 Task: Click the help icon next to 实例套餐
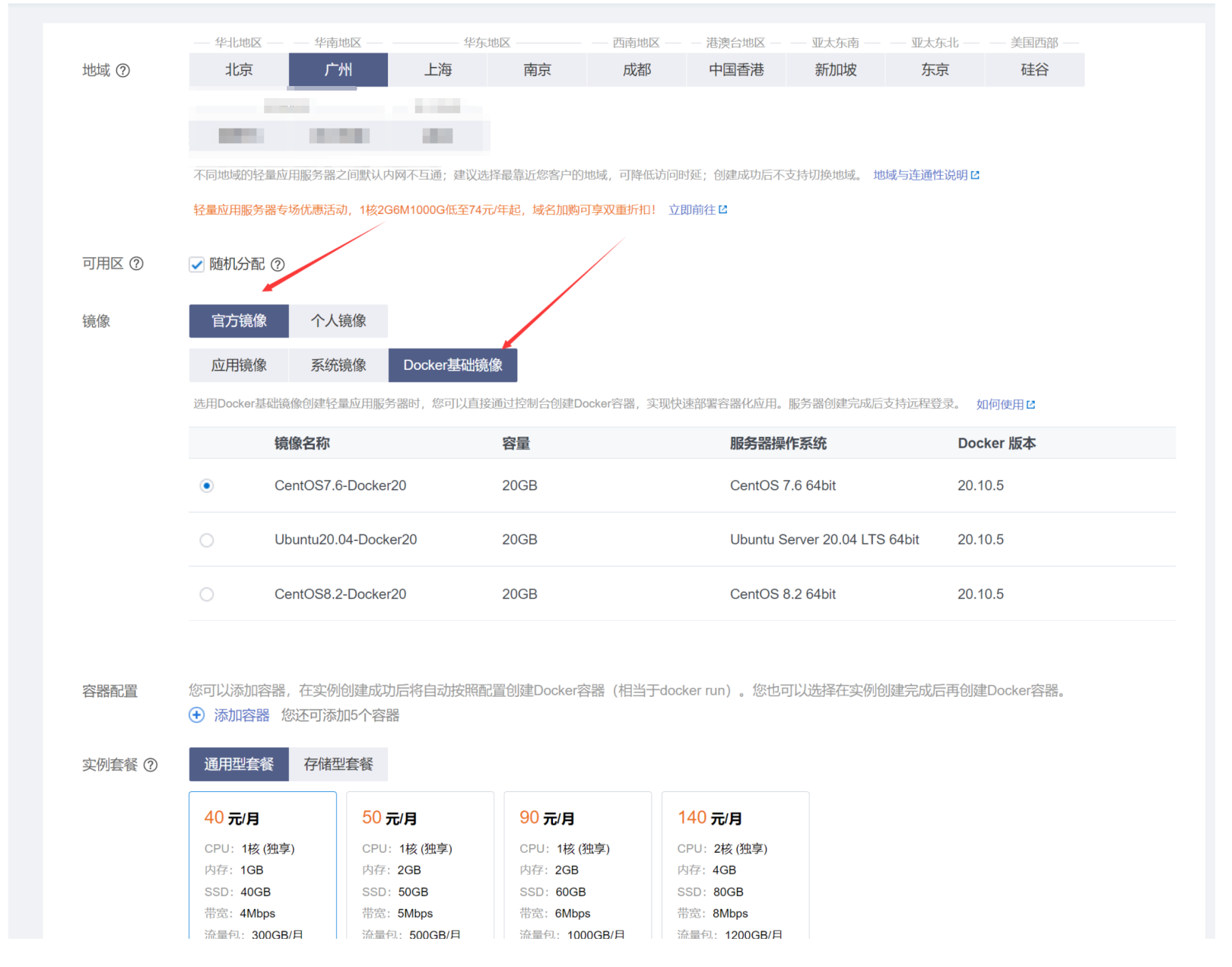tap(151, 765)
